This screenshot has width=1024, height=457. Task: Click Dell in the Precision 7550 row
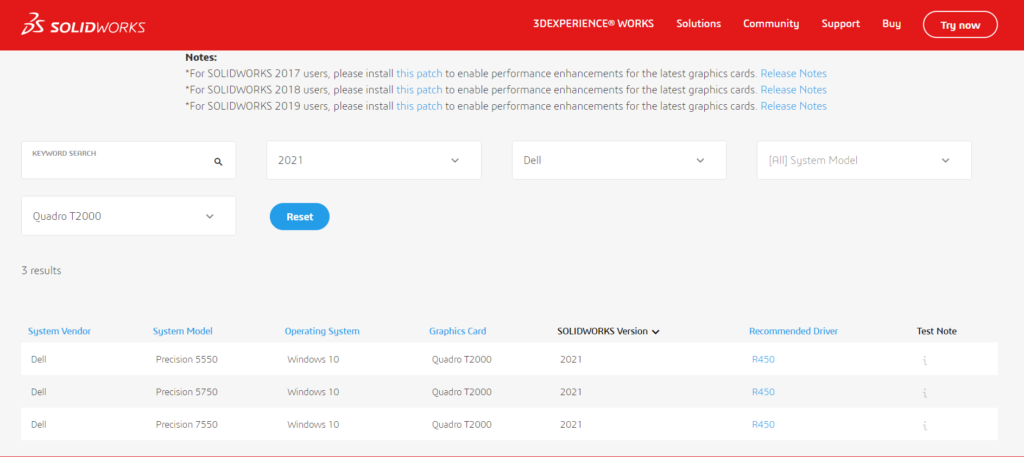tap(39, 424)
